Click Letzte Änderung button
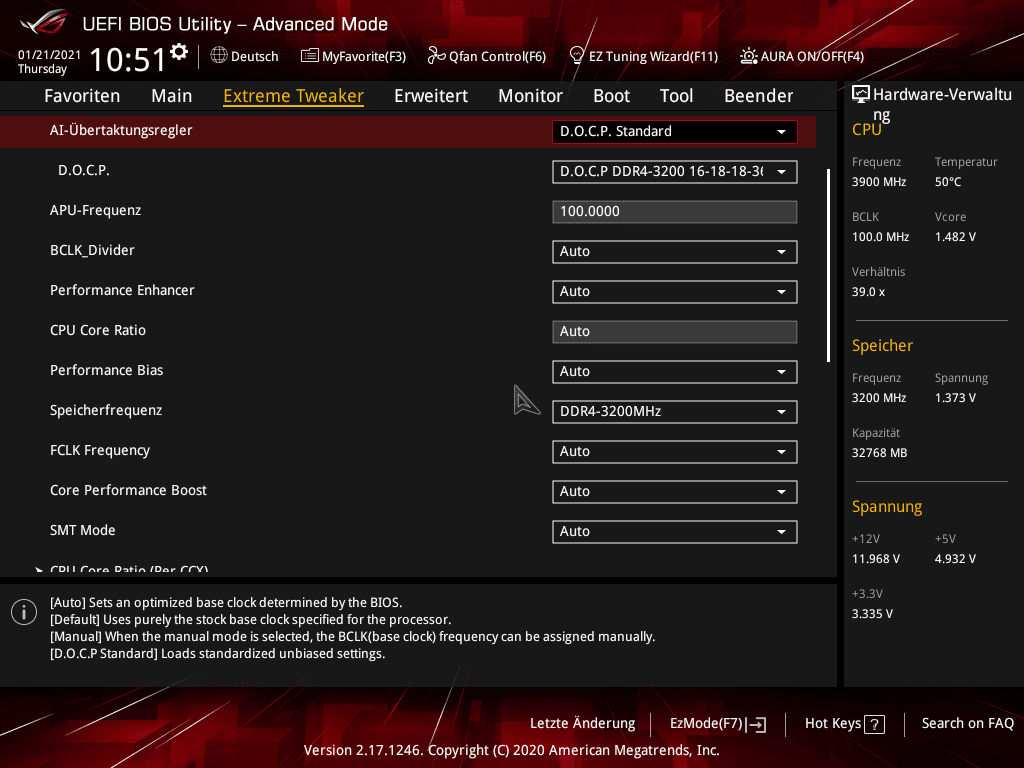The image size is (1024, 768). point(583,724)
